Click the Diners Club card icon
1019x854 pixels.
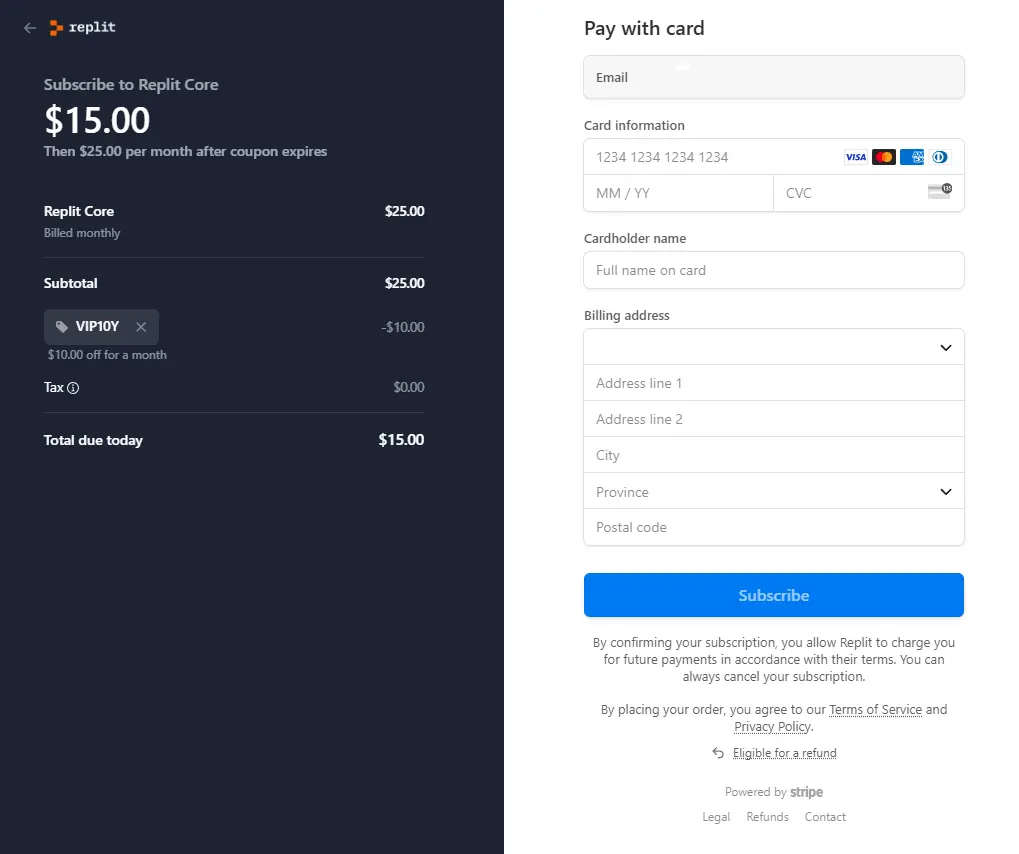[x=939, y=157]
